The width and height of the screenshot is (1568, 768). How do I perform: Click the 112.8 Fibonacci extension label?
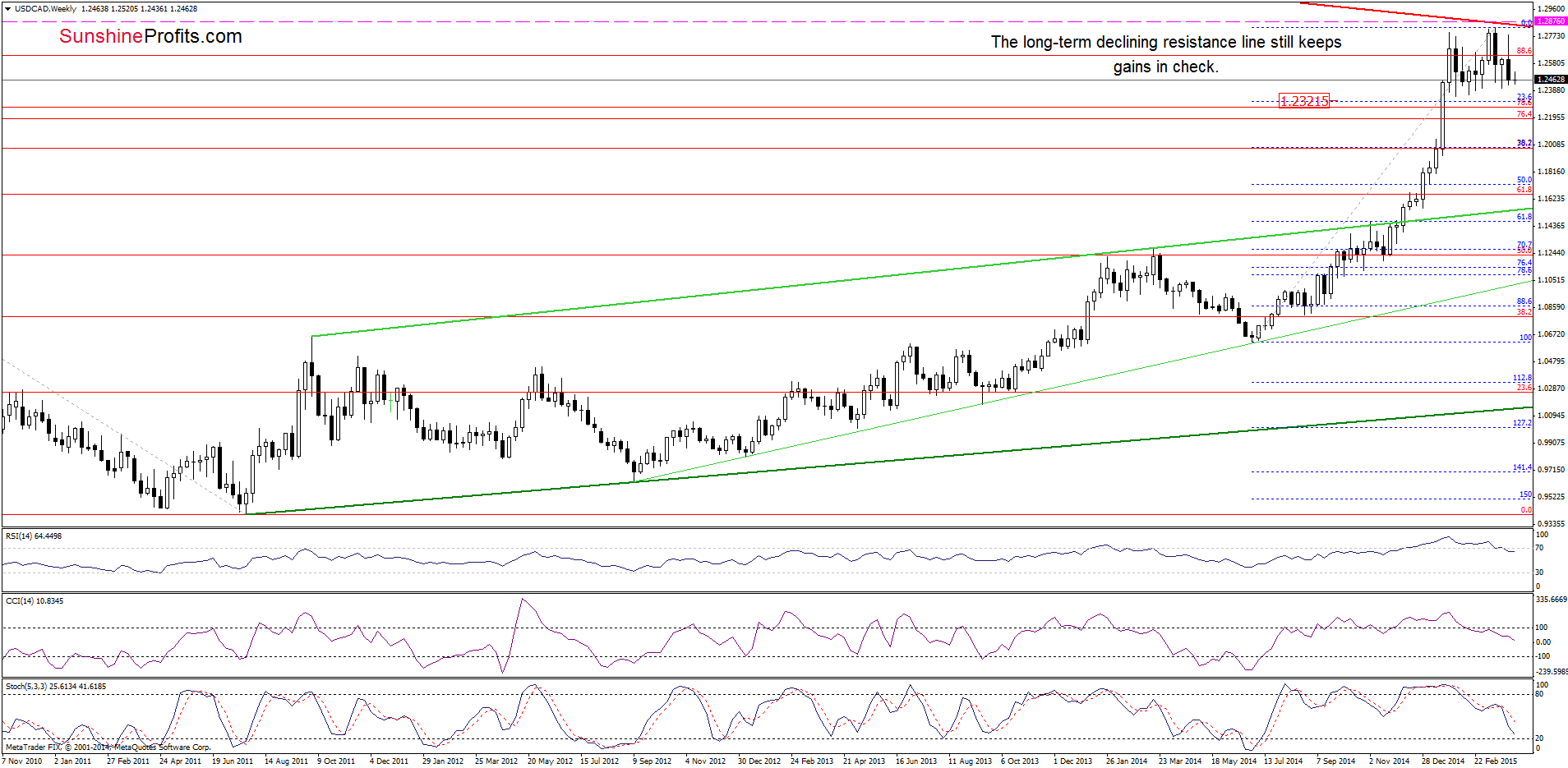(x=1522, y=378)
